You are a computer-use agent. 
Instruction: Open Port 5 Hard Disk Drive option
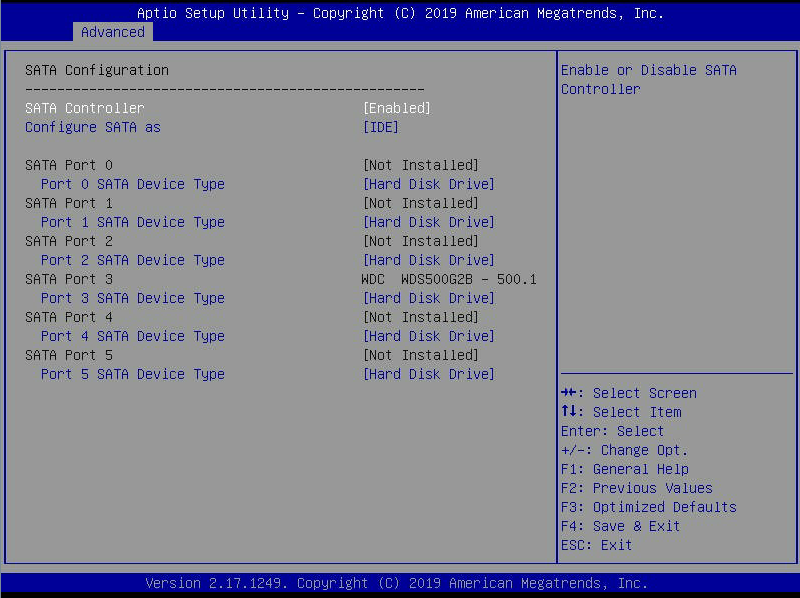coord(428,374)
